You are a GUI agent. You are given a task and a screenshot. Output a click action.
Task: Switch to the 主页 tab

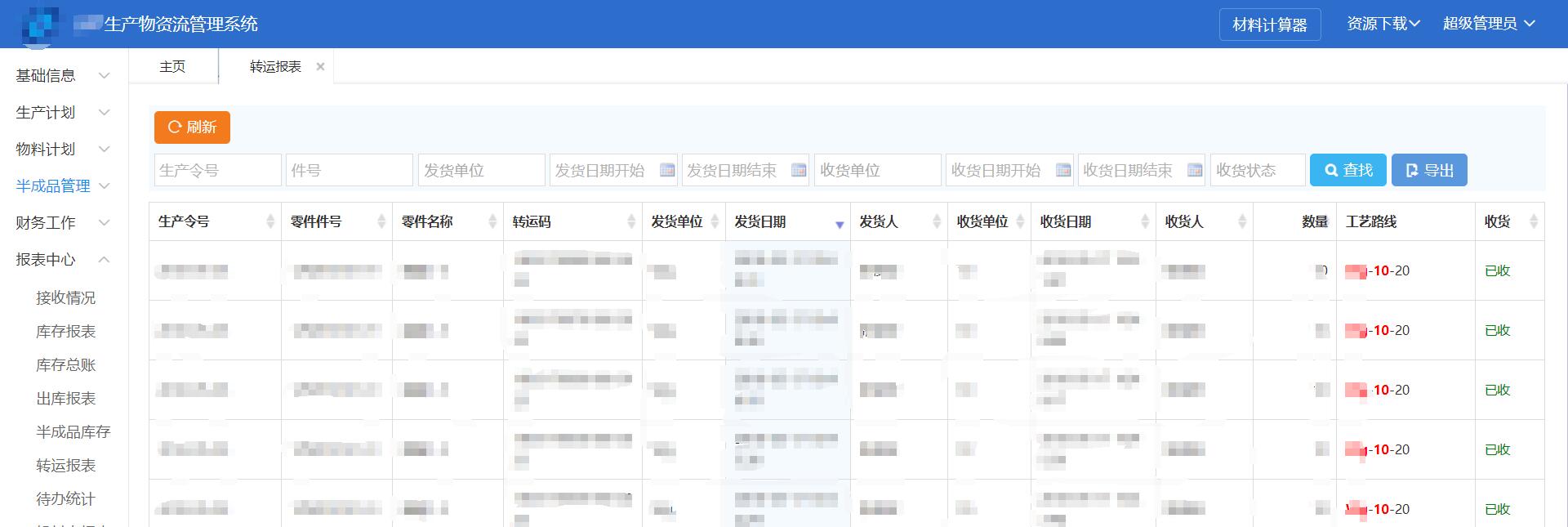(172, 66)
